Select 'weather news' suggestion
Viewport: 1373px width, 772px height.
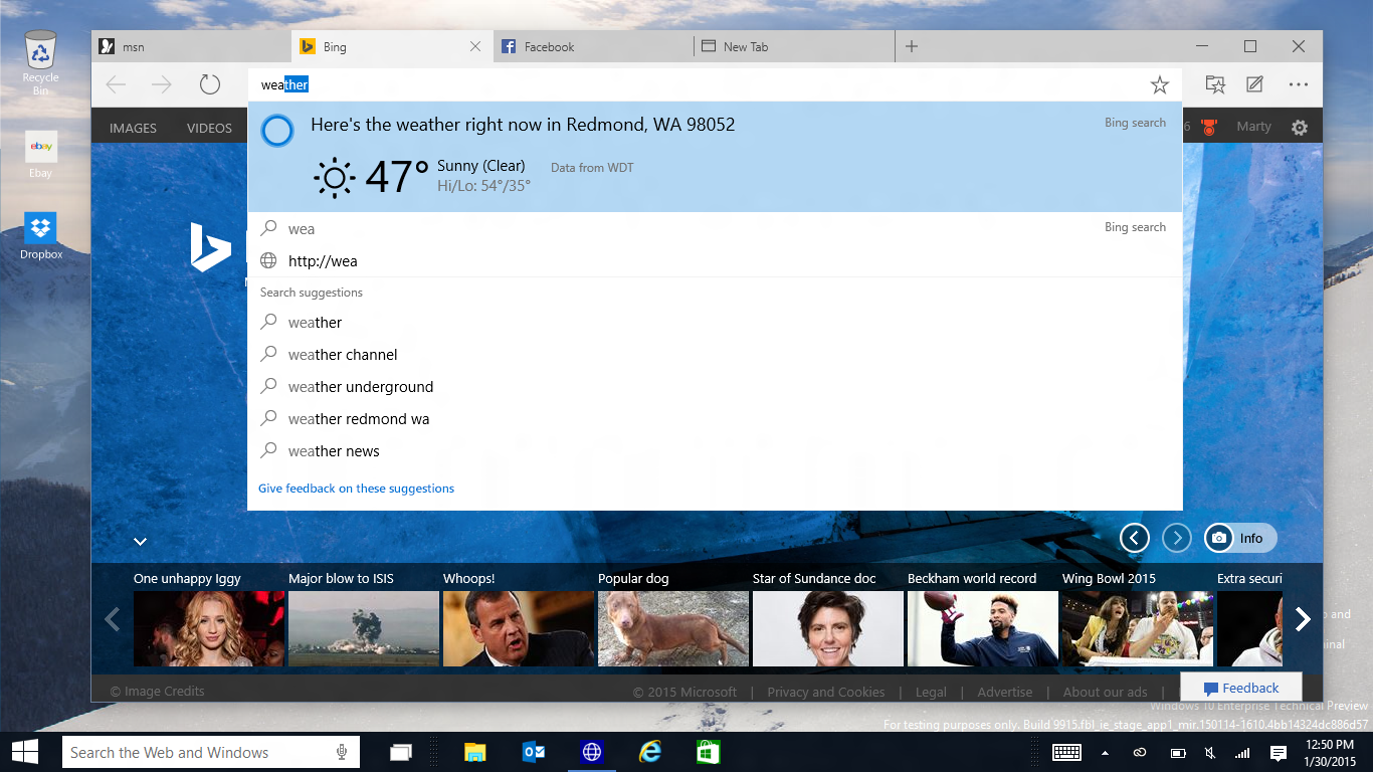(x=715, y=450)
